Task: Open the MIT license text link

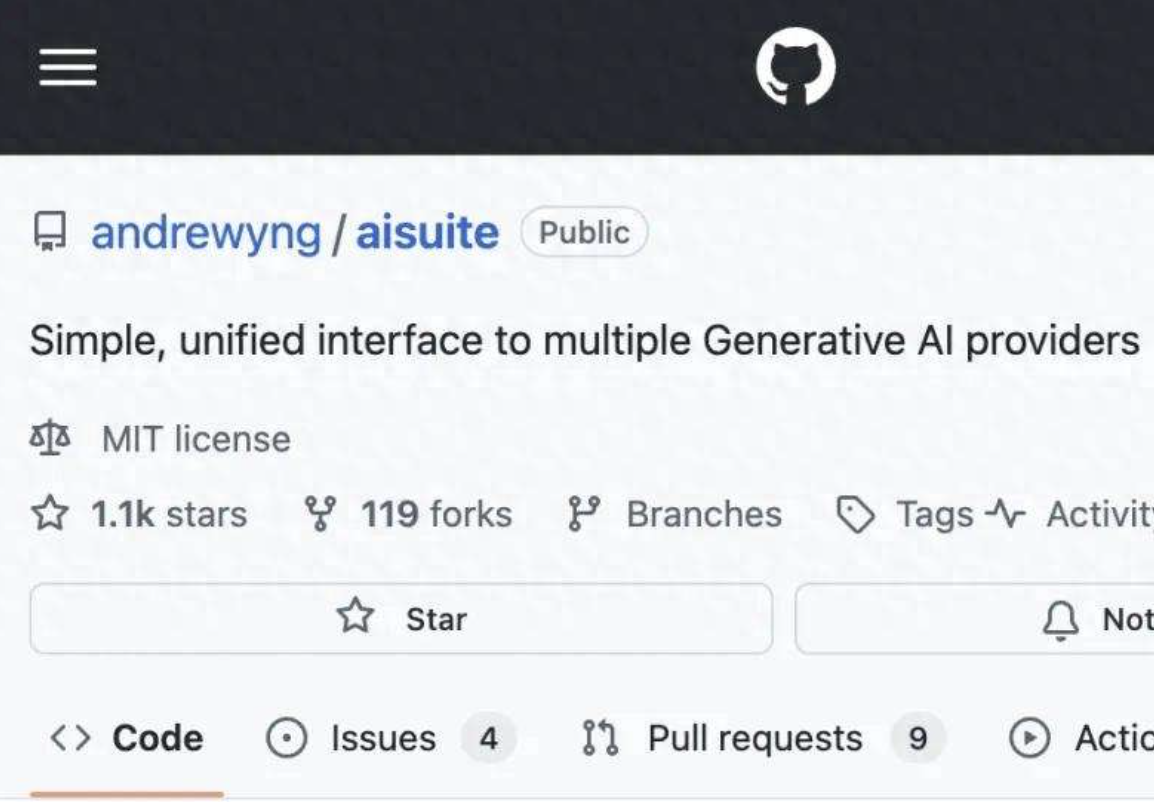Action: (196, 439)
